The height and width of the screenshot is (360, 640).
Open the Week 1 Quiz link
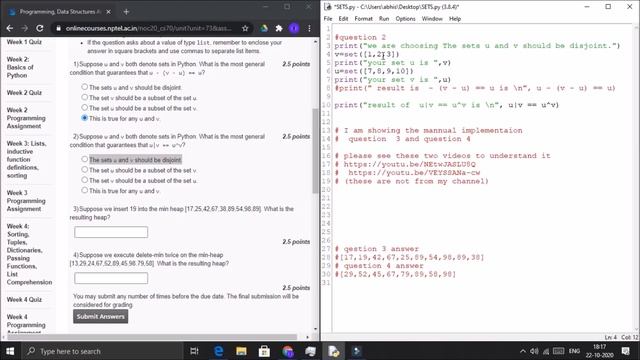pos(24,42)
